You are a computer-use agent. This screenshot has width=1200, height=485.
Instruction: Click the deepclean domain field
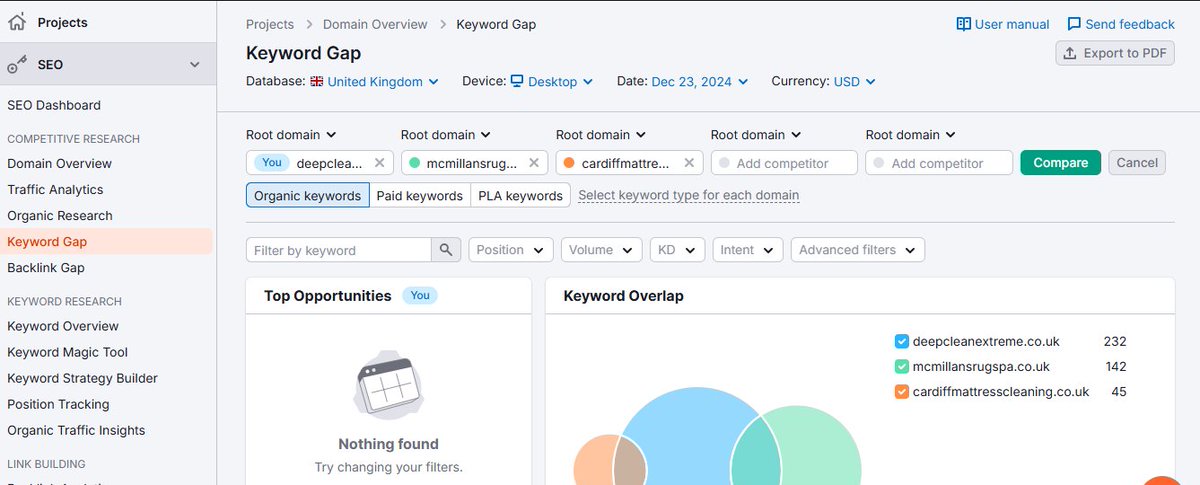(x=319, y=163)
